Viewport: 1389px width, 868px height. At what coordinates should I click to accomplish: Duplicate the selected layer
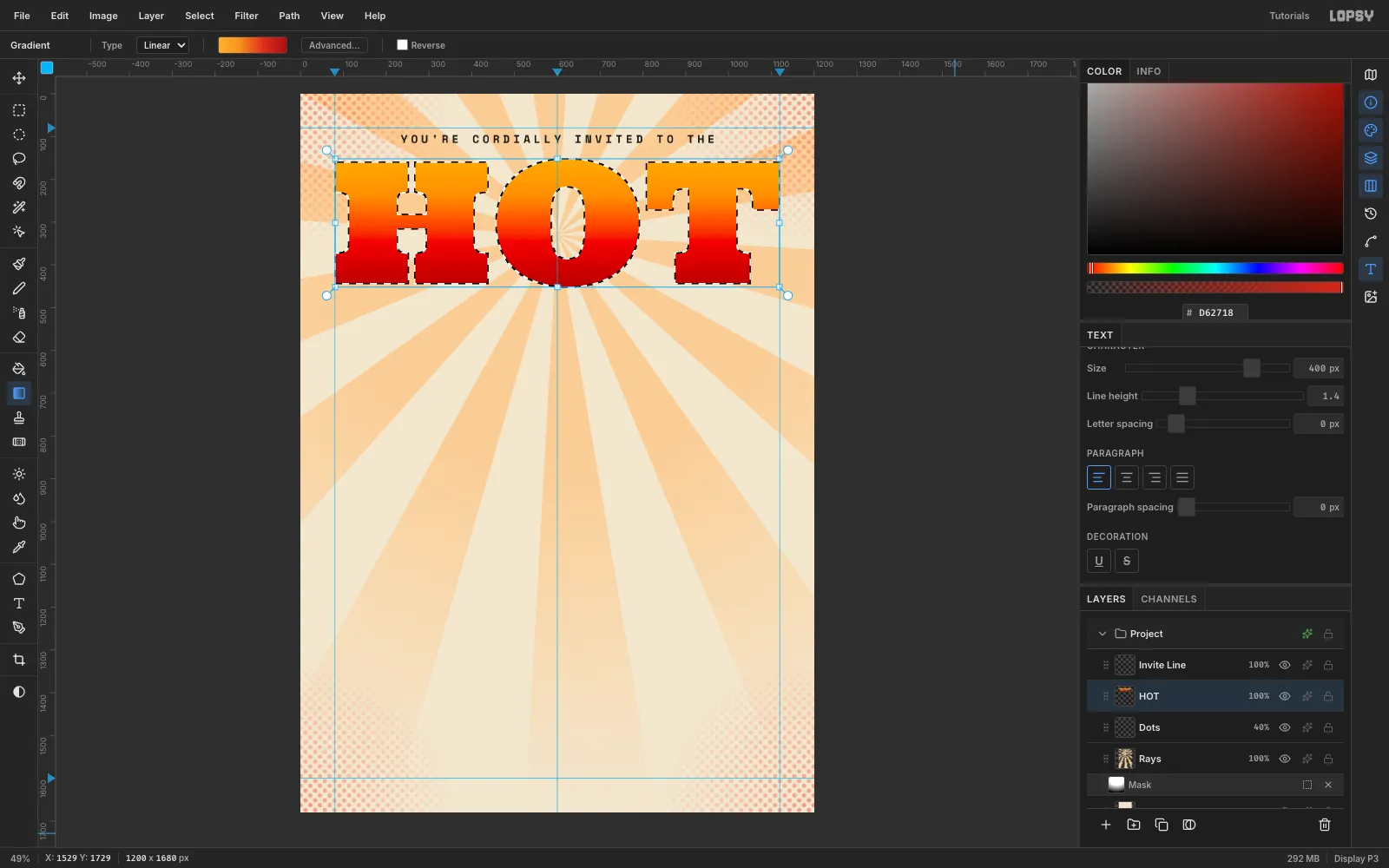(1162, 825)
